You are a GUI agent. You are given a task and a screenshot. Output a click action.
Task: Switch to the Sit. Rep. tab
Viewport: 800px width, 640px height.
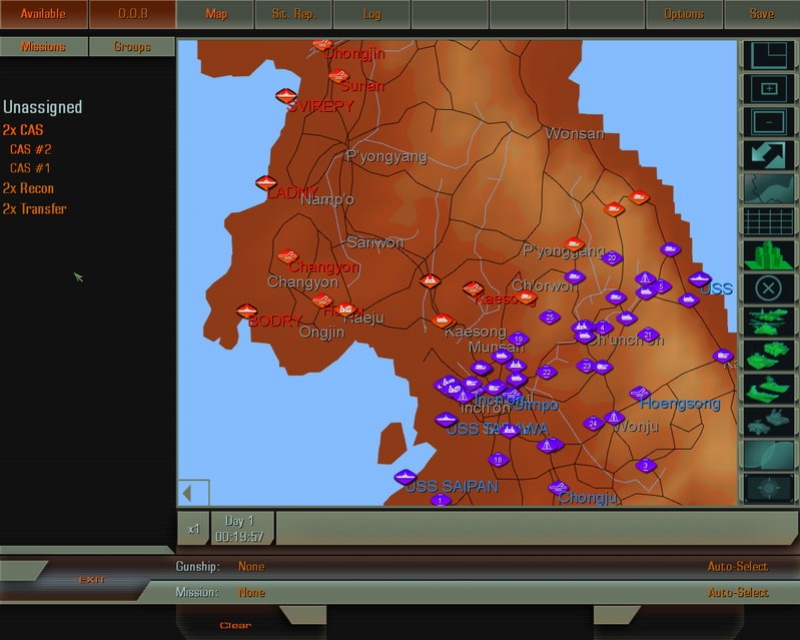point(293,14)
